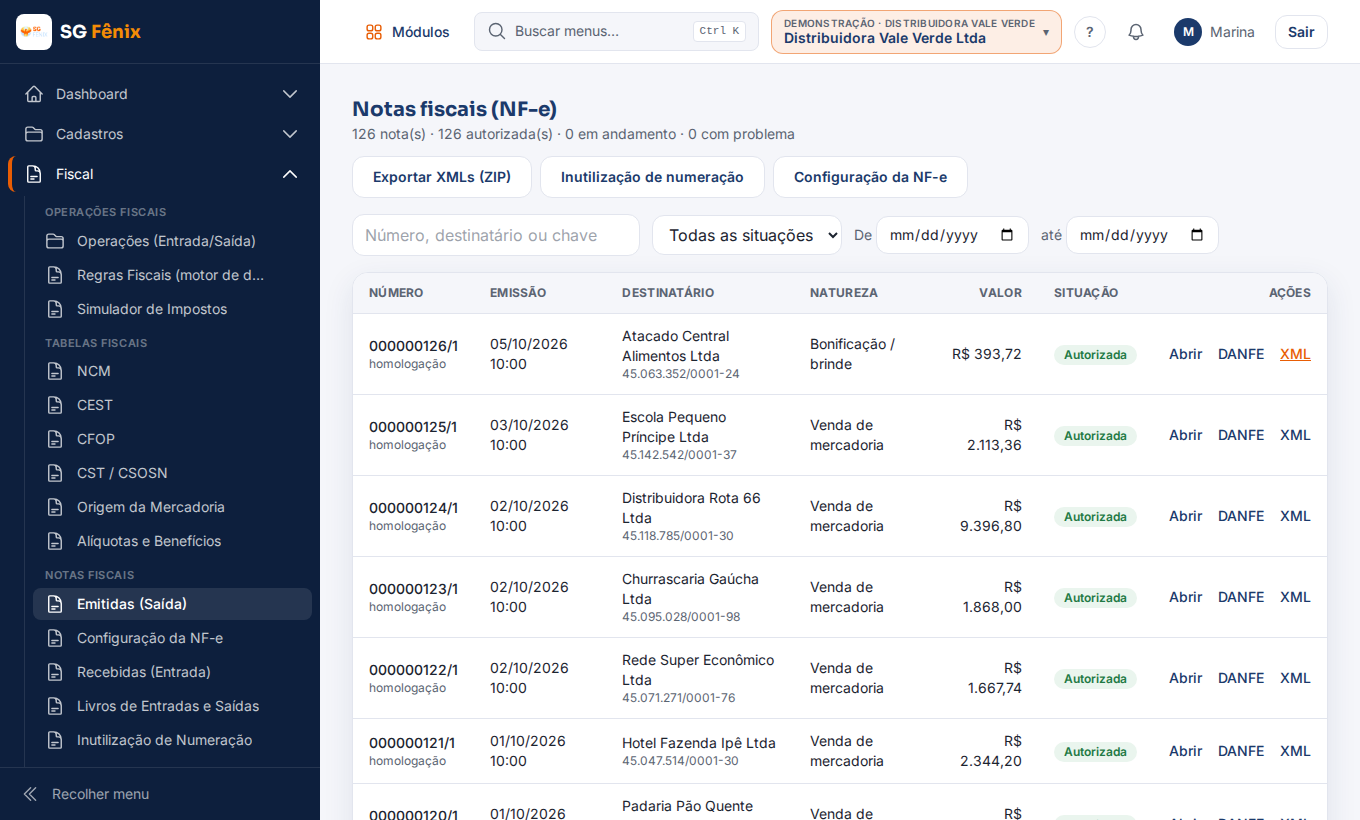Viewport: 1360px width, 820px height.
Task: Open the Módulos grid icon
Action: (374, 32)
